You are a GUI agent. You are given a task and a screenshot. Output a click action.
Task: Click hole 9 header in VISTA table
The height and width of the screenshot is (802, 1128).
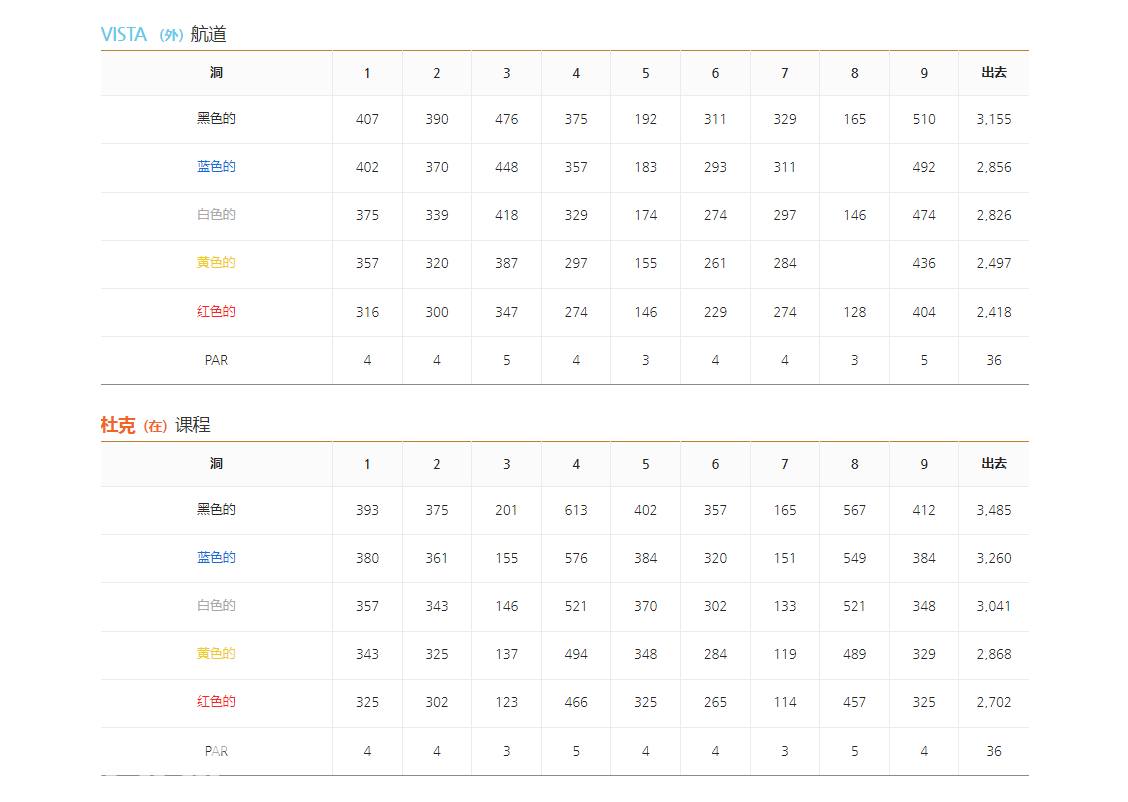pos(924,73)
